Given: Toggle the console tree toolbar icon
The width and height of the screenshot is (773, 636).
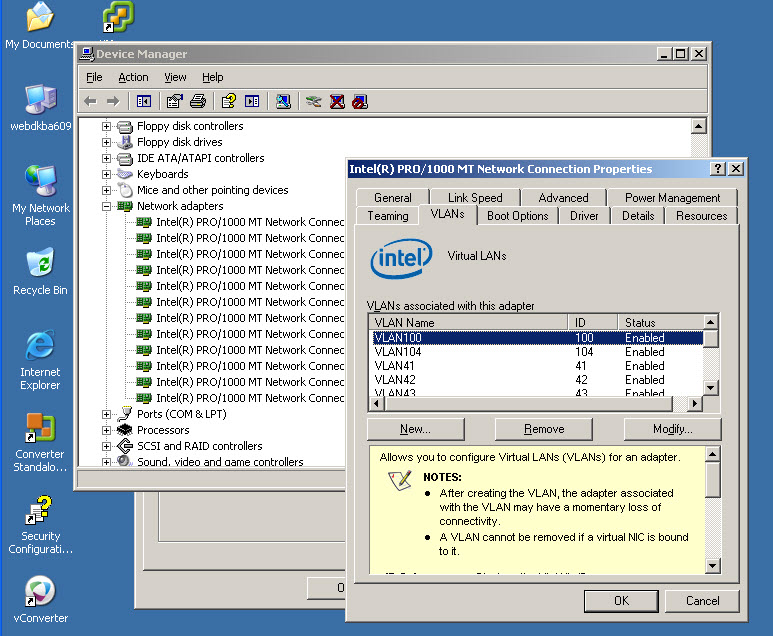Looking at the screenshot, I should (144, 102).
